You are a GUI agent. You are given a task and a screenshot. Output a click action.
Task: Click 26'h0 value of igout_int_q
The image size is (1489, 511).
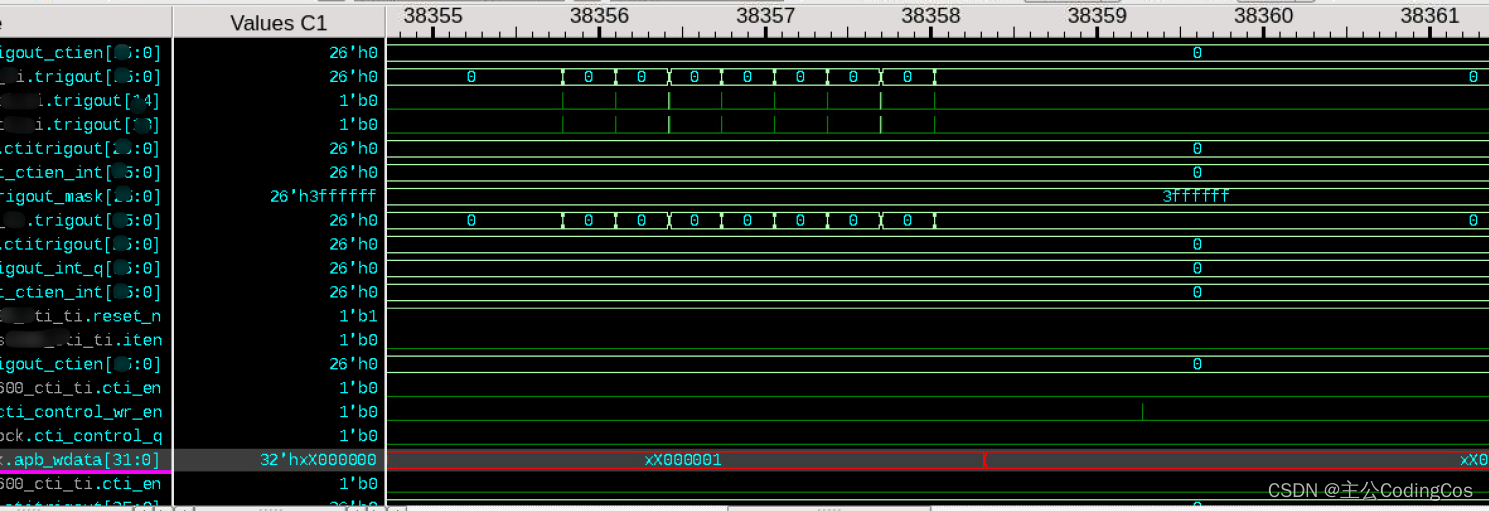click(x=353, y=268)
